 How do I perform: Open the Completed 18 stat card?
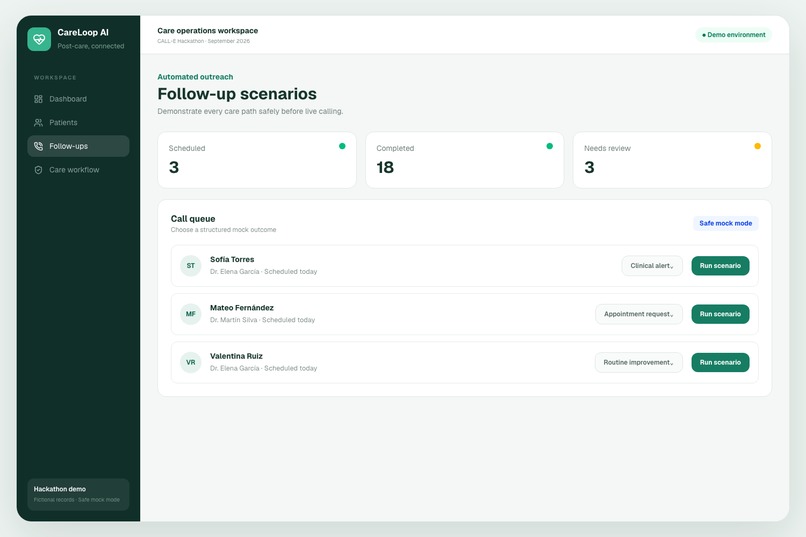(x=465, y=160)
